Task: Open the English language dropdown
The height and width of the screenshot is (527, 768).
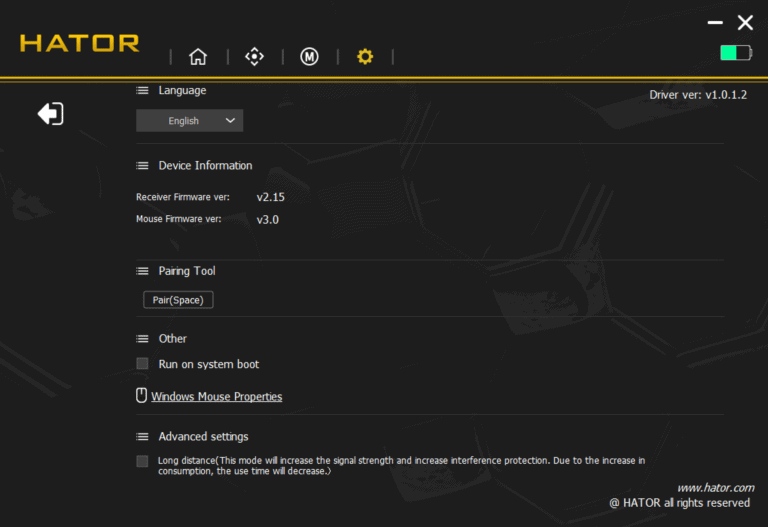Action: coord(190,120)
